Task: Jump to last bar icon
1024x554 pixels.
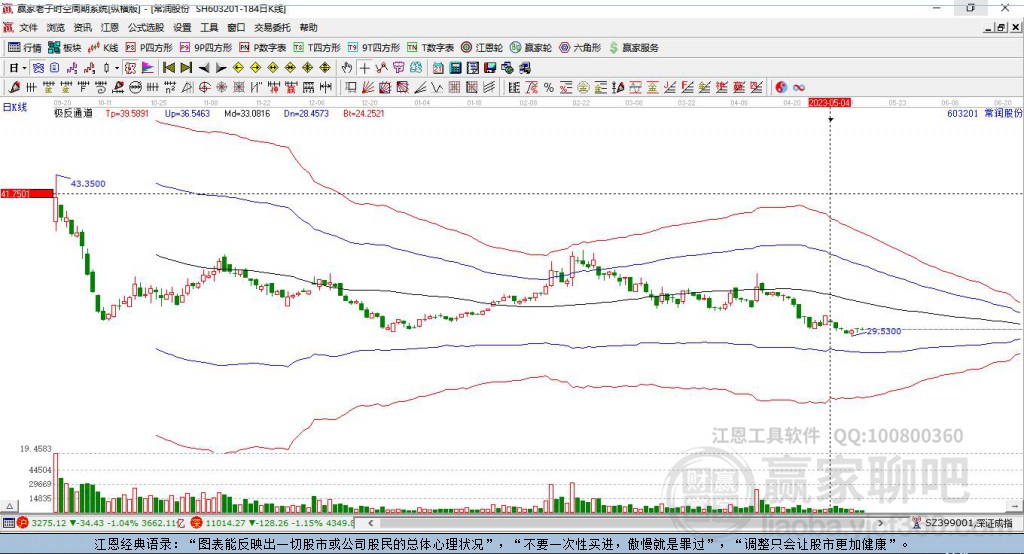Action: pyautogui.click(x=186, y=68)
